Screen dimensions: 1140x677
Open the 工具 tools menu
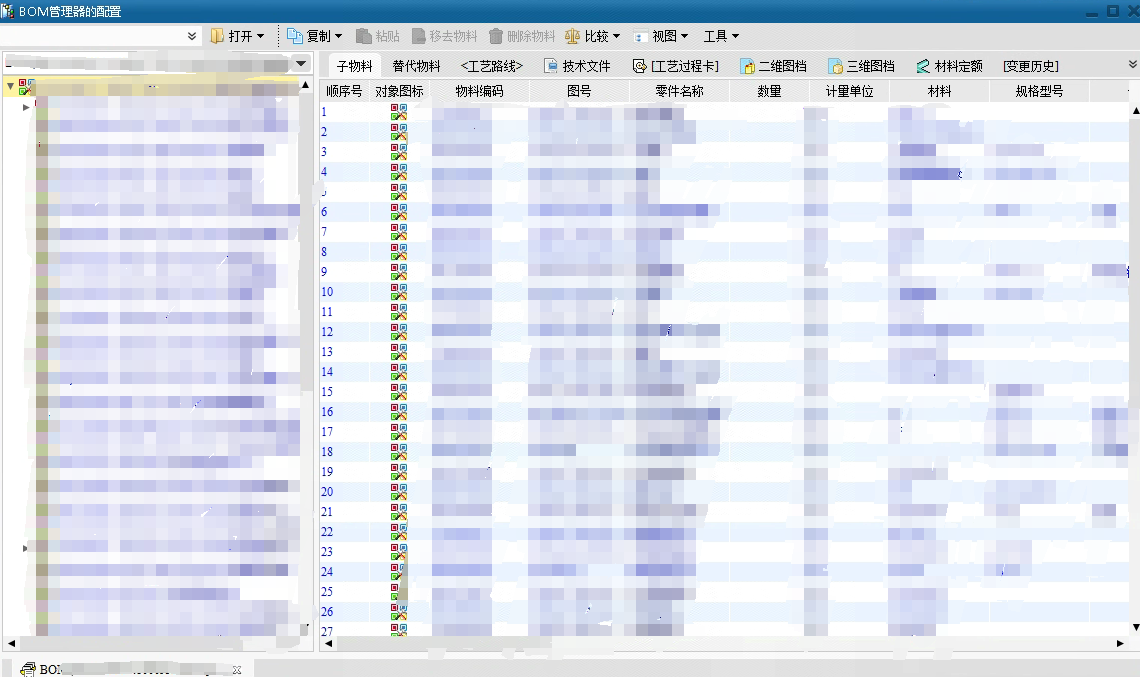coord(720,36)
